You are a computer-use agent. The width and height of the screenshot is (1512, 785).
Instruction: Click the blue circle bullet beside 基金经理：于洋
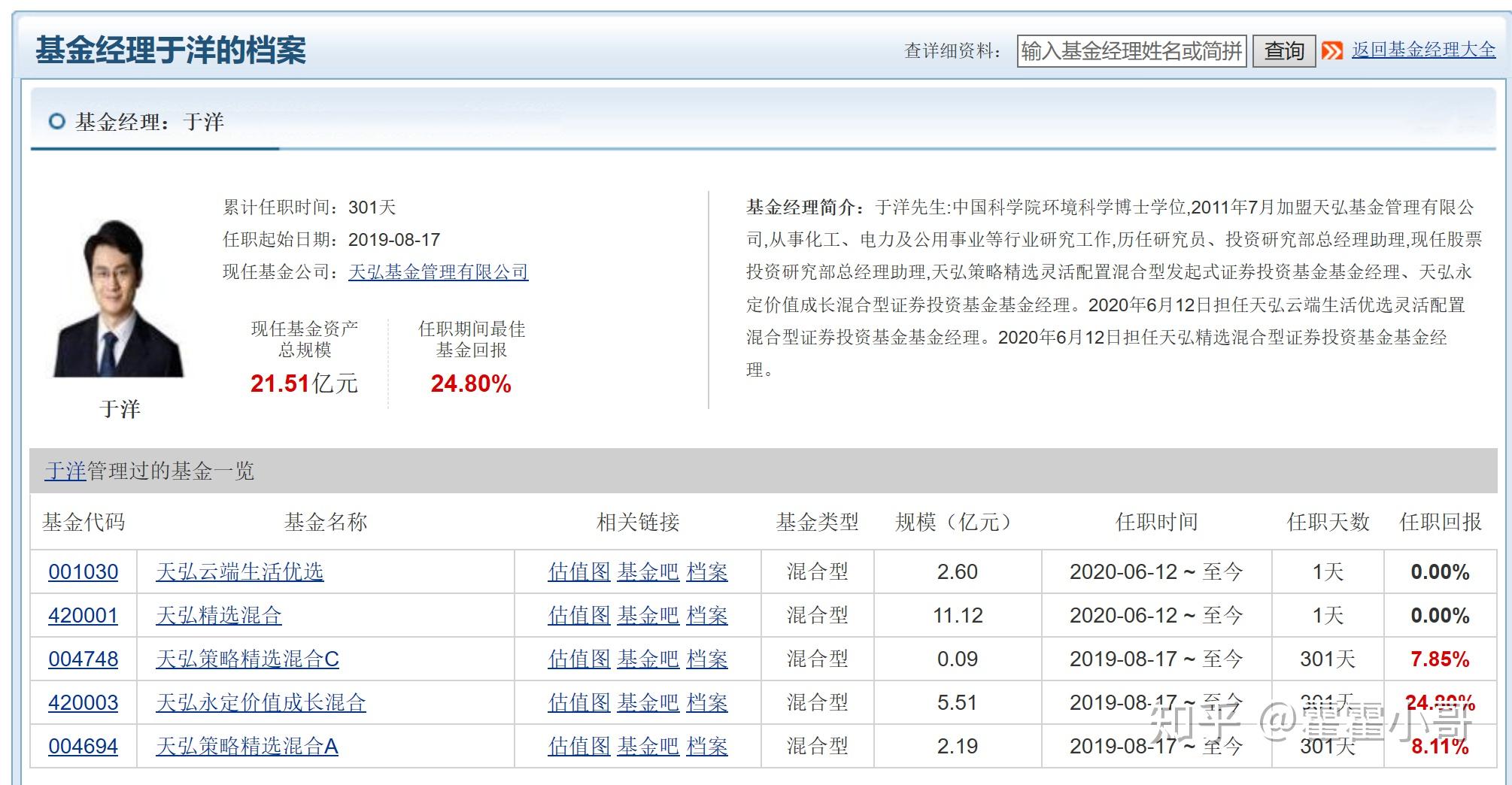[x=56, y=122]
